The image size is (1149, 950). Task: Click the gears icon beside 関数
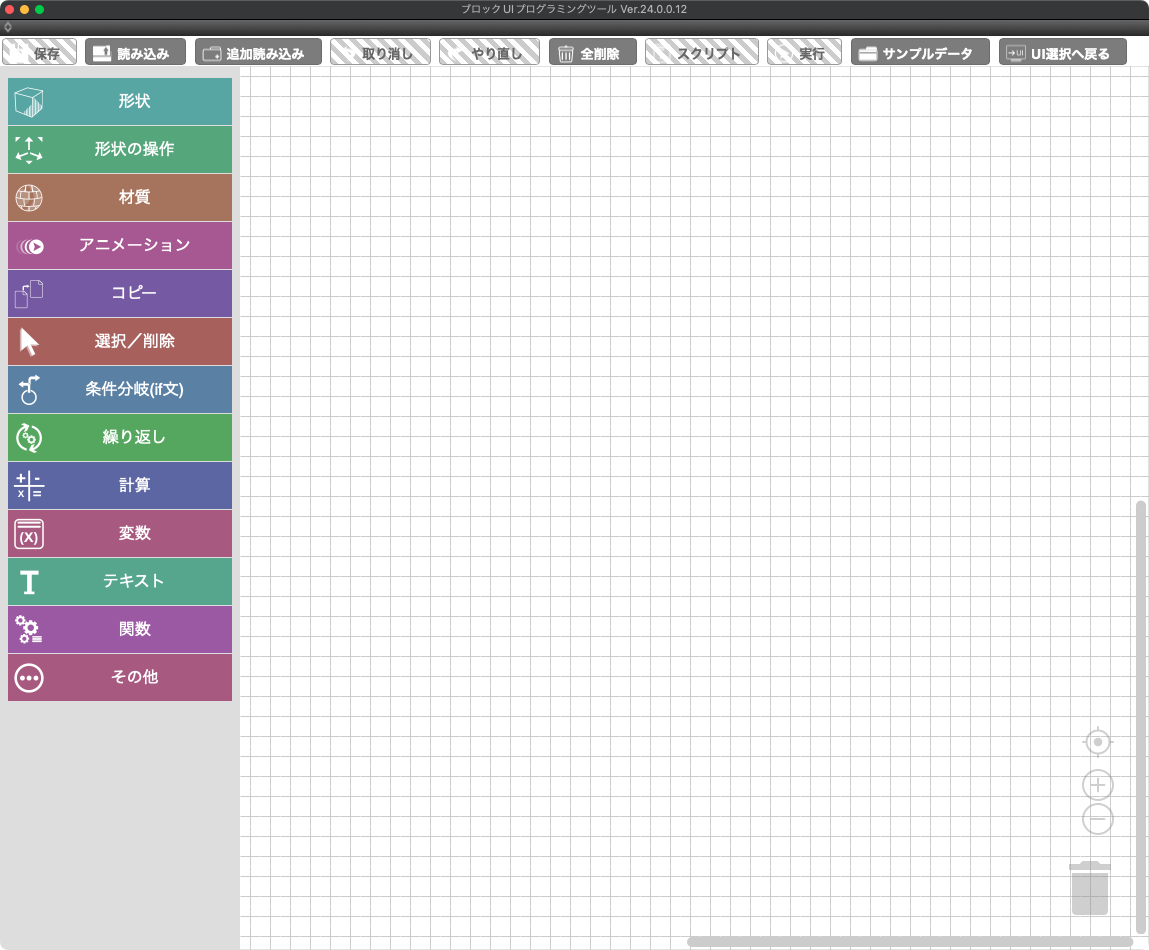click(x=29, y=630)
